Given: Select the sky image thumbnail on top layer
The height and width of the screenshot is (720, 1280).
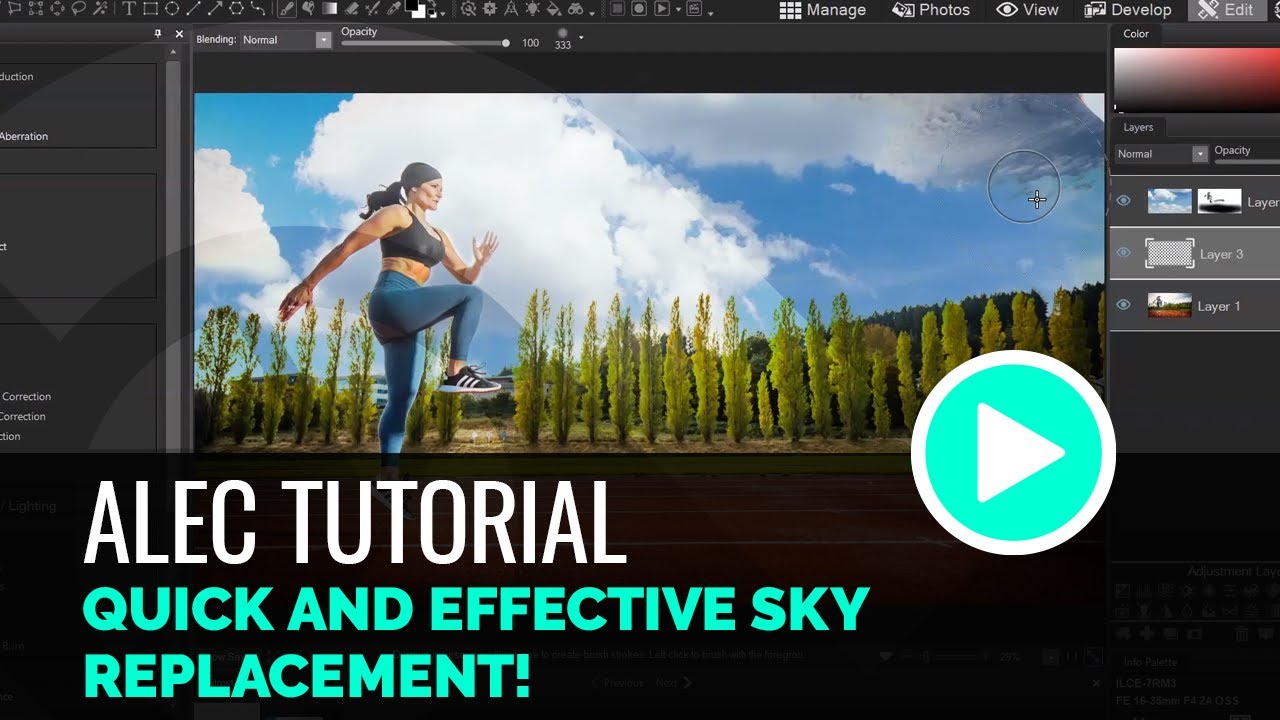Looking at the screenshot, I should pos(1170,201).
